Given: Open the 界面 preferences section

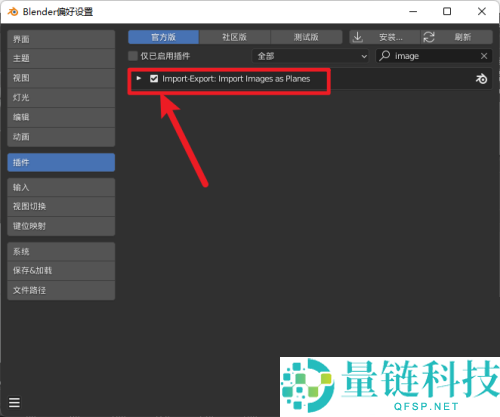Looking at the screenshot, I should click(61, 39).
